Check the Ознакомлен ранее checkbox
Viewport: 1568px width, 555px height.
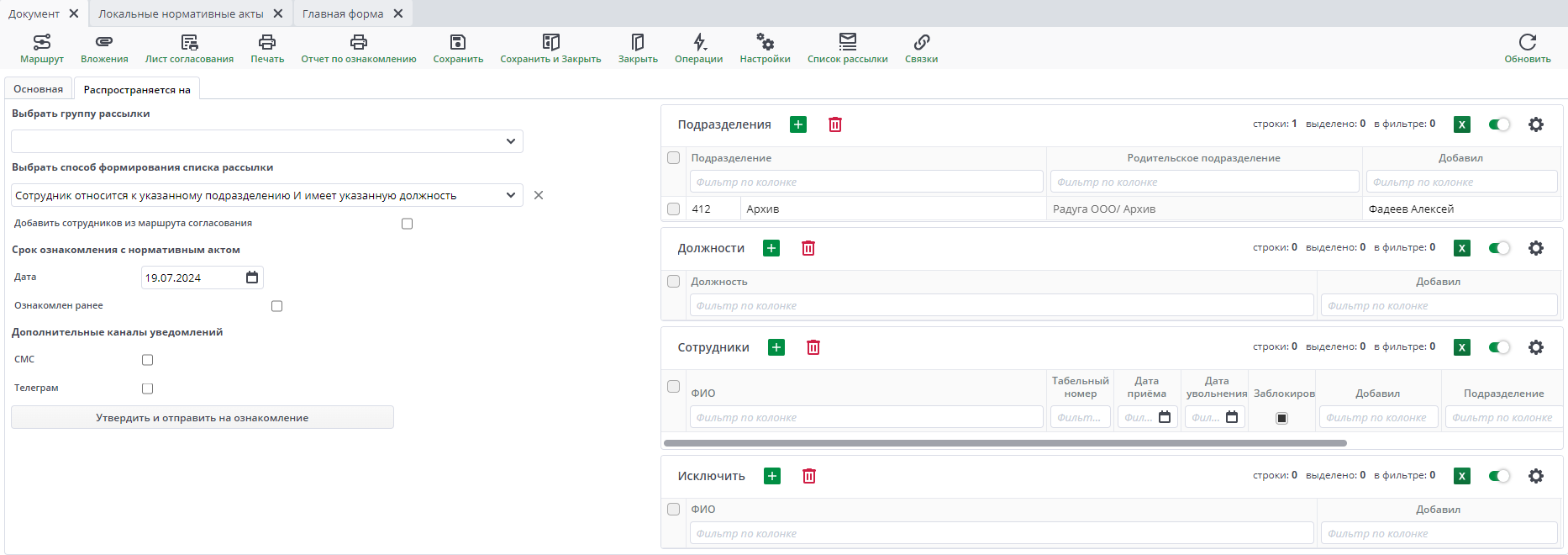click(277, 306)
